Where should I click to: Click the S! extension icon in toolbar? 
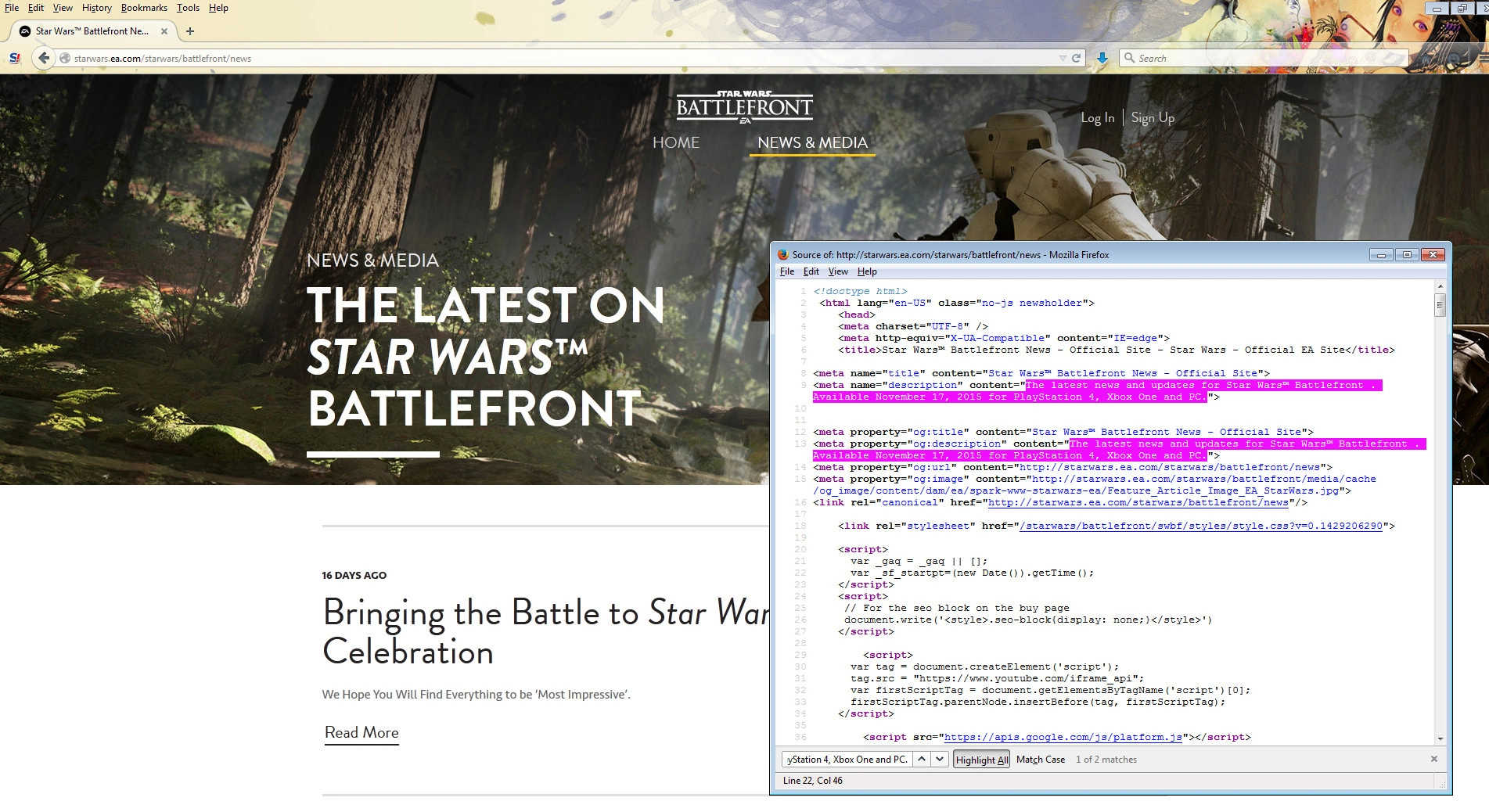14,58
